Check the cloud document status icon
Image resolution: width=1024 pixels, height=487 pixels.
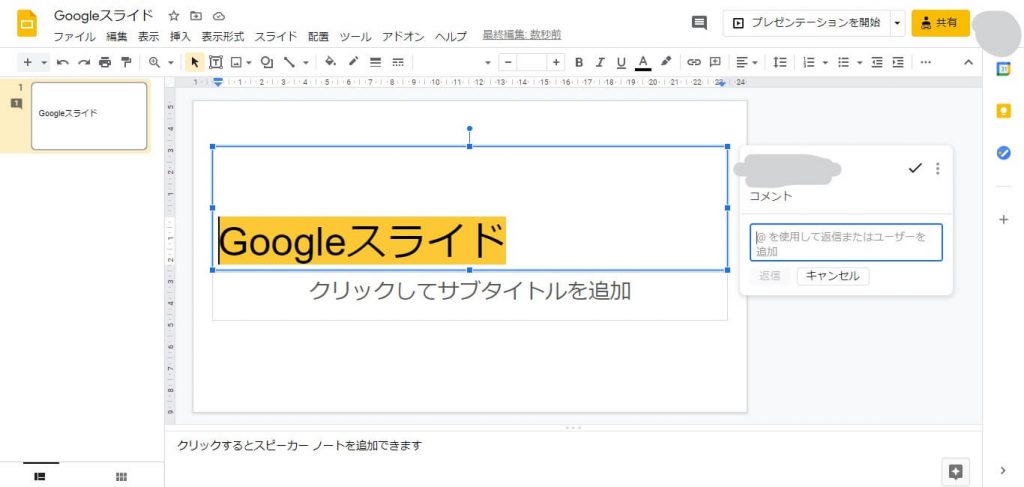[x=219, y=16]
